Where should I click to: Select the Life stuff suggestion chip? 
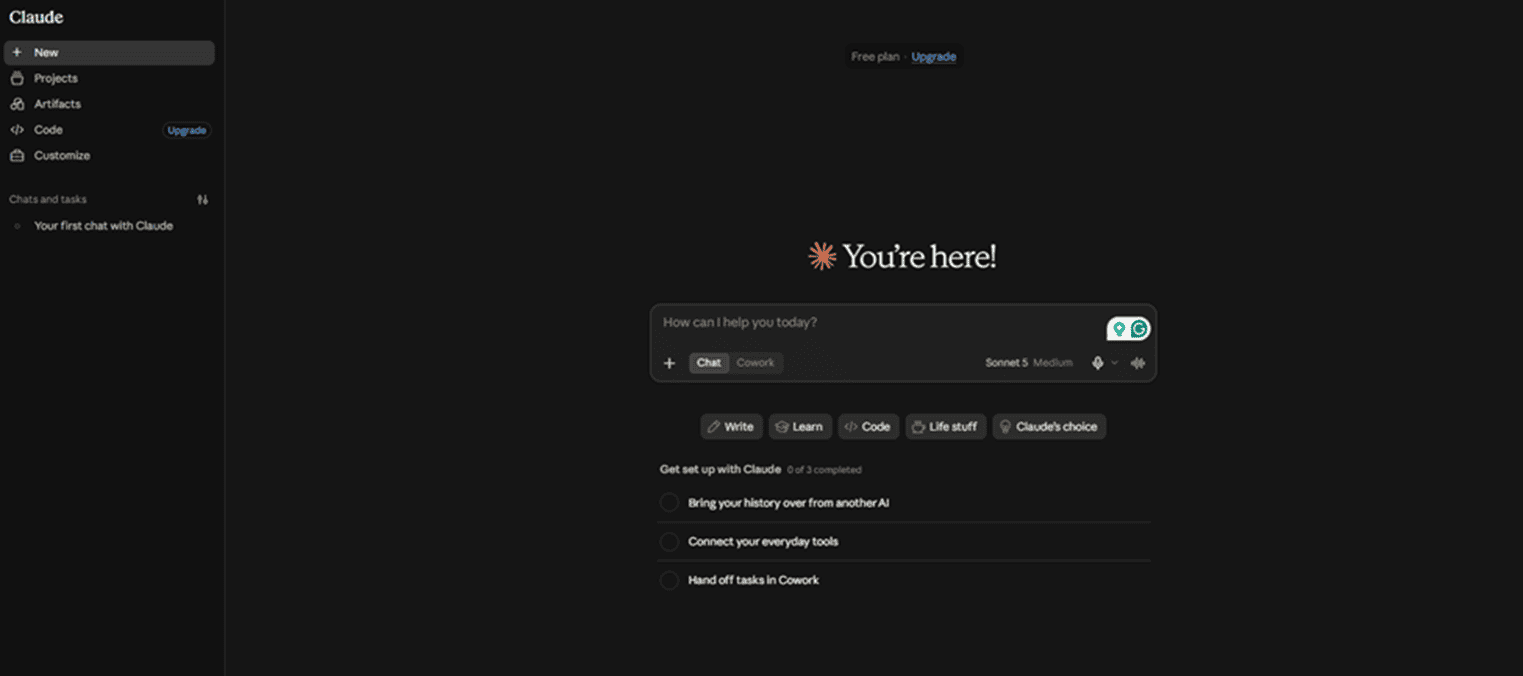coord(946,427)
